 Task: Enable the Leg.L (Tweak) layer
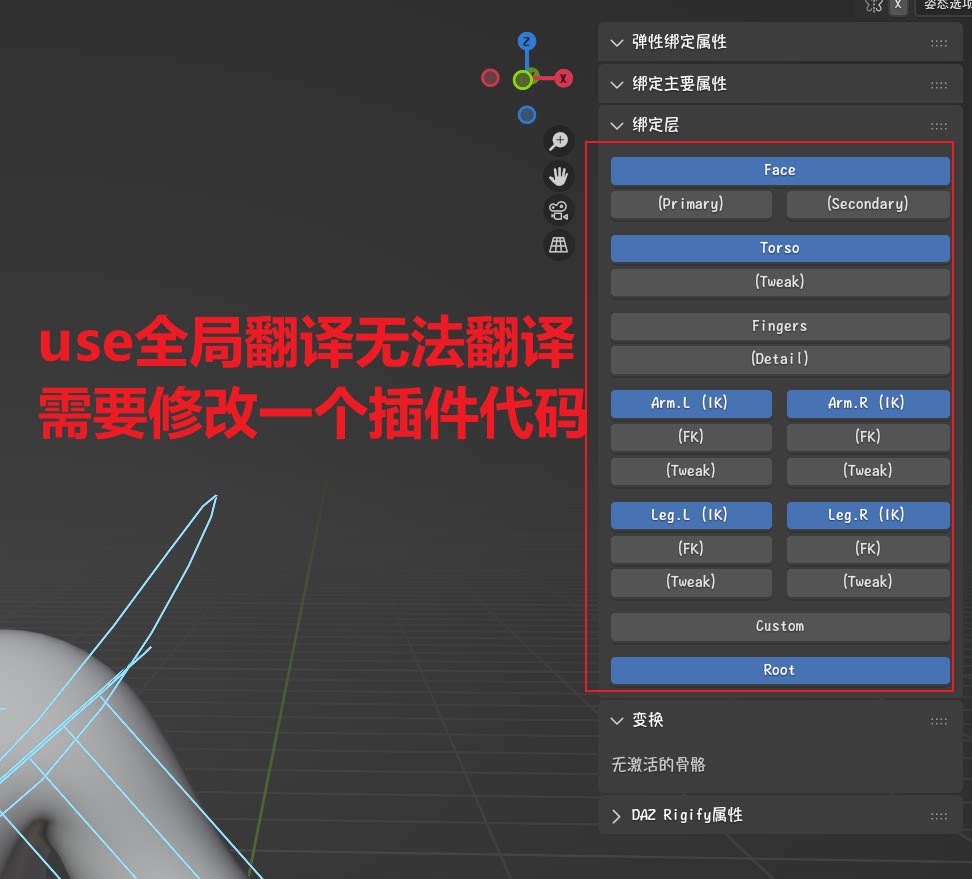click(x=691, y=583)
